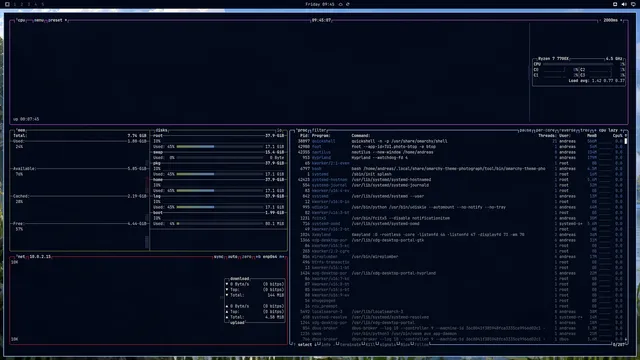Click the process list scrollbar thumb
Viewport: 640px width, 360px height.
pos(626,141)
